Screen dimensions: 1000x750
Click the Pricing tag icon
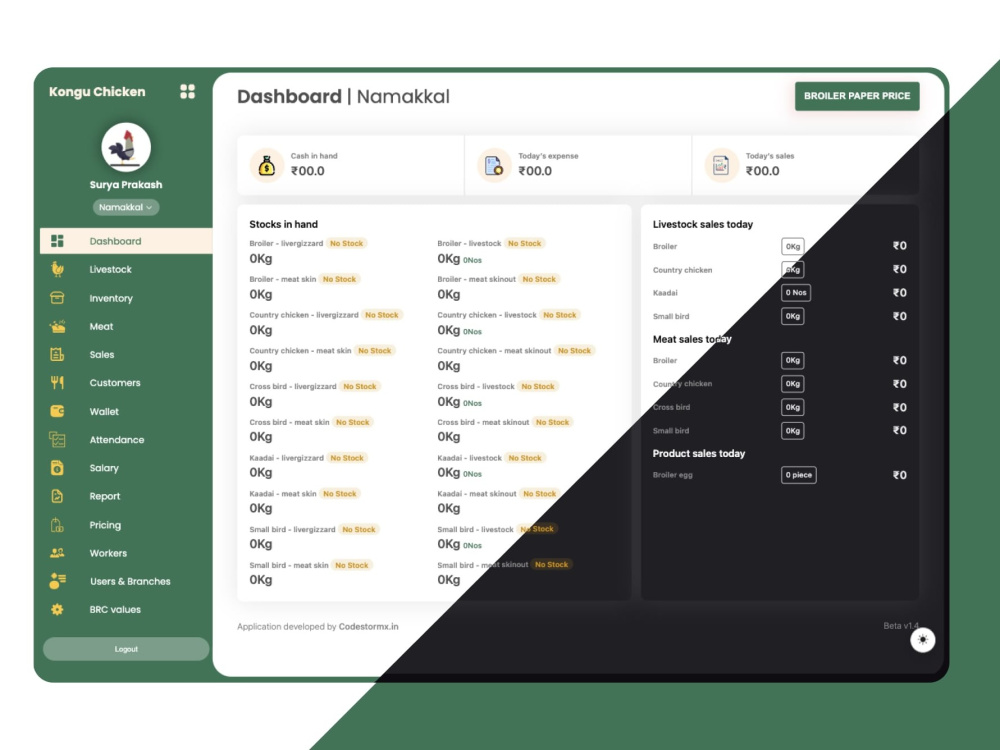point(57,525)
